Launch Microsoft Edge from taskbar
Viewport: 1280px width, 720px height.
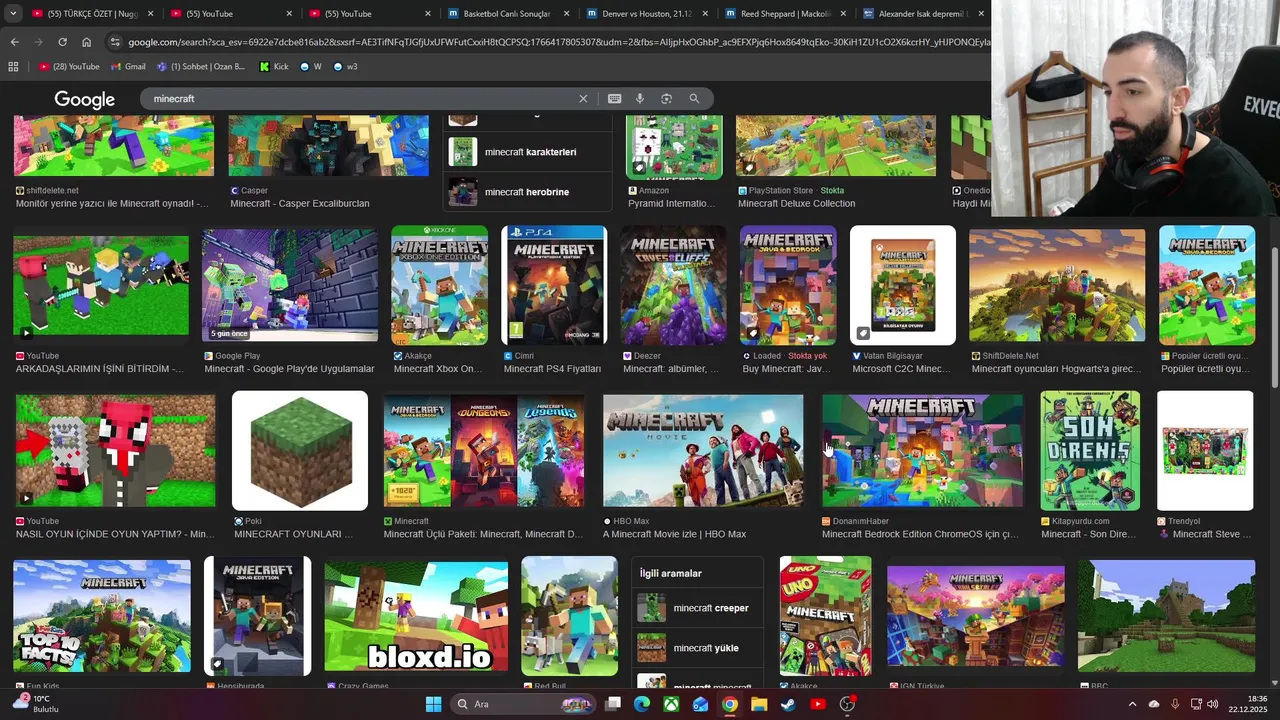[x=642, y=704]
